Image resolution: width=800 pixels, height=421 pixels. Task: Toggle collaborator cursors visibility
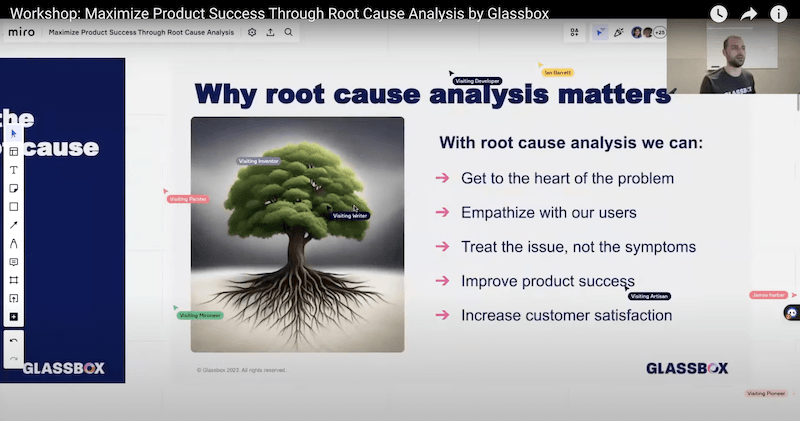pyautogui.click(x=600, y=32)
